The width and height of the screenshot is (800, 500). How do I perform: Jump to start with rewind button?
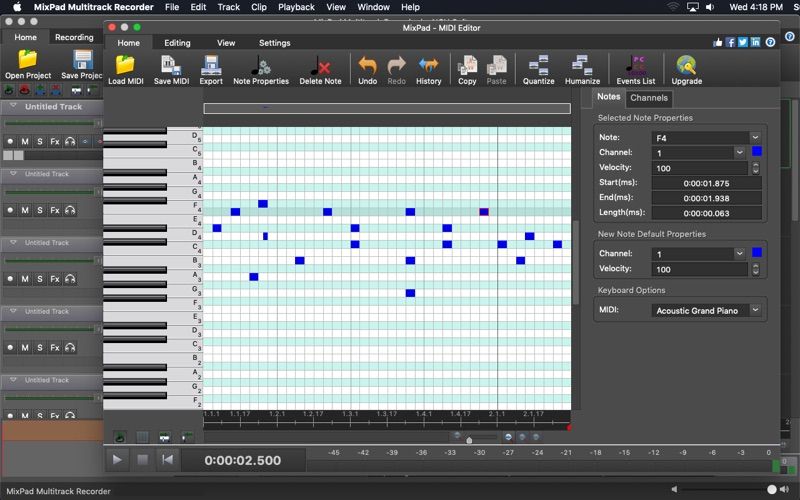(x=167, y=460)
